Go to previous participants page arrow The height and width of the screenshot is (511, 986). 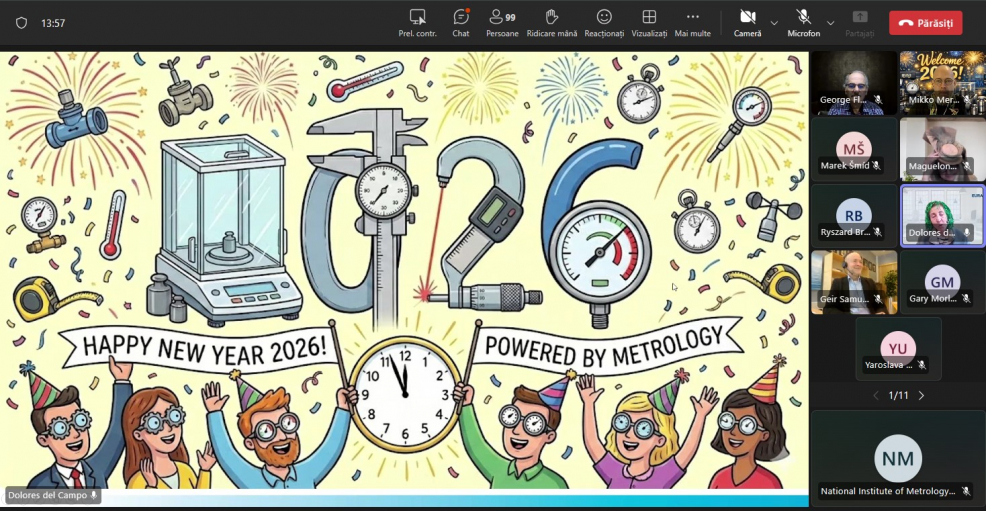coord(875,395)
